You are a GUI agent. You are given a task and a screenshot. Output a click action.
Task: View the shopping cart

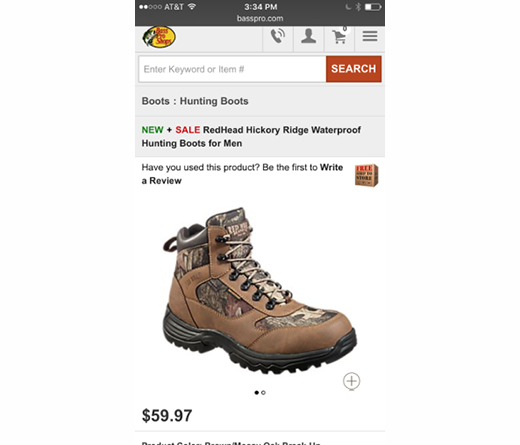pos(339,36)
